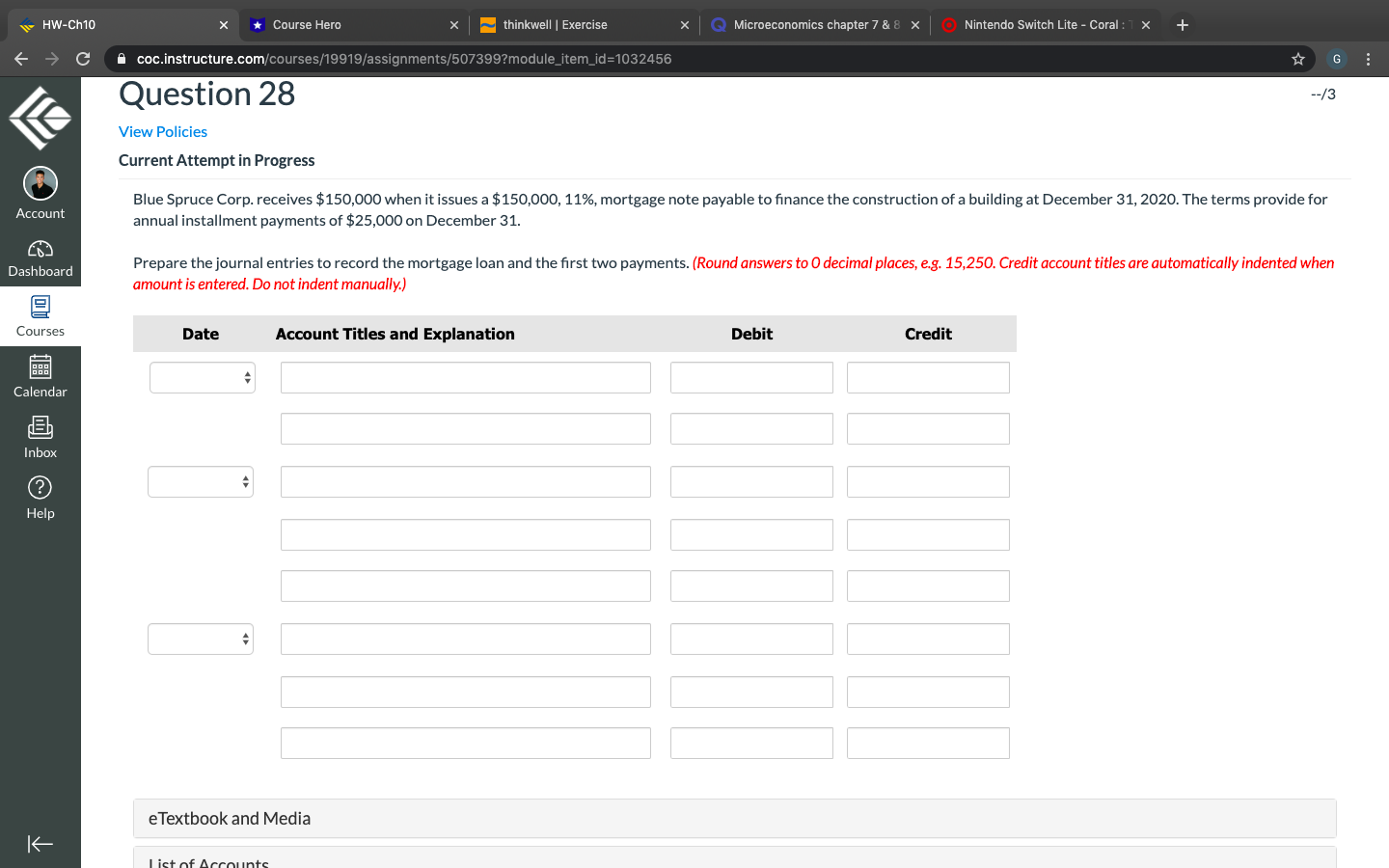Screen dimensions: 1389x868
Task: Open the third journal entry date selector
Action: coord(200,638)
